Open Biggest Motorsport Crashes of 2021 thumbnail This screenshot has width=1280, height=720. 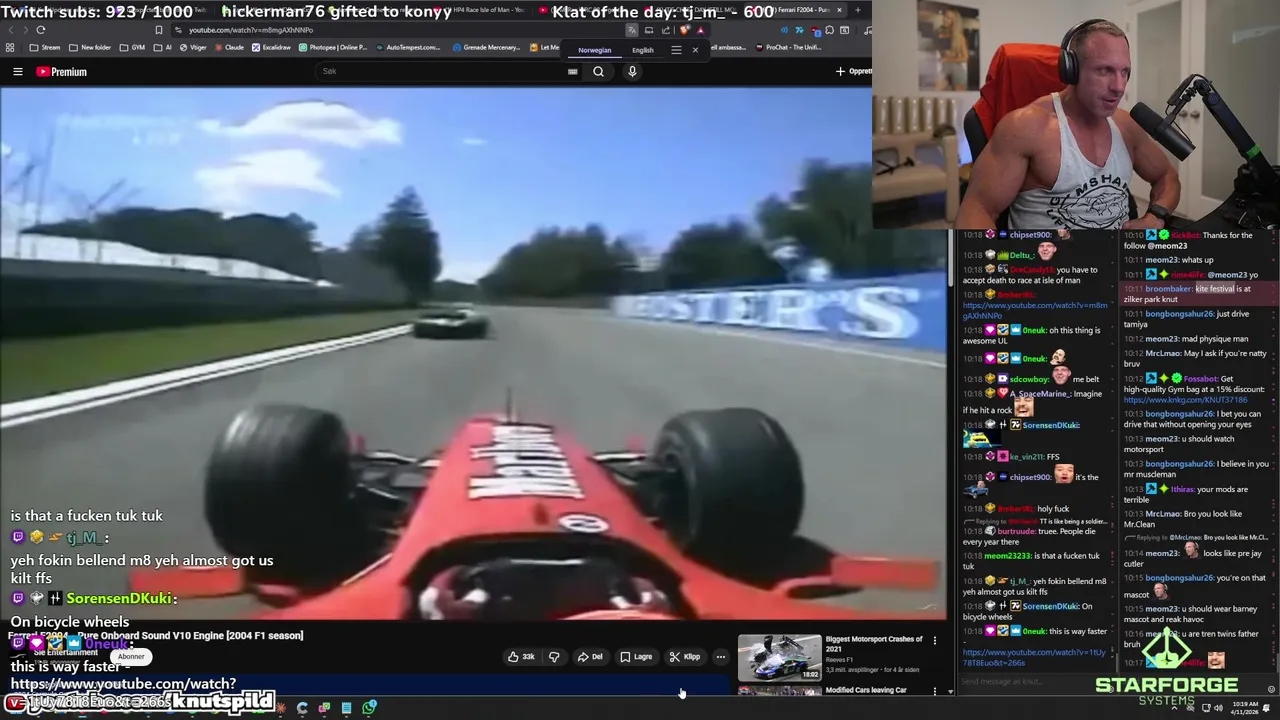779,657
